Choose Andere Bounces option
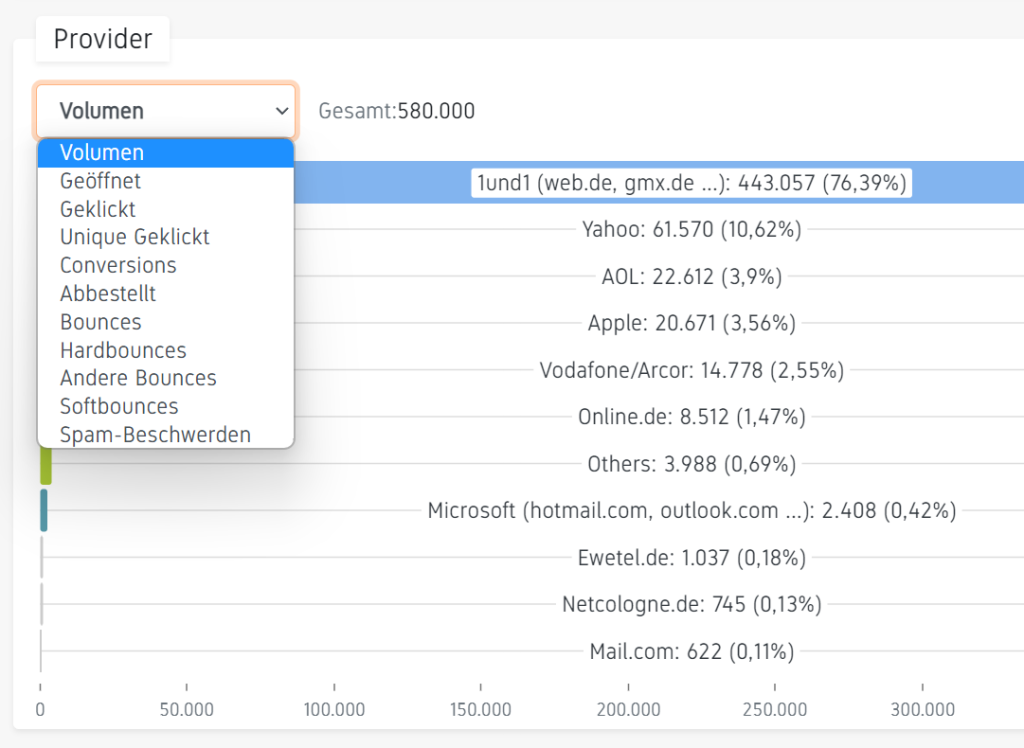The height and width of the screenshot is (748, 1024). pos(138,378)
